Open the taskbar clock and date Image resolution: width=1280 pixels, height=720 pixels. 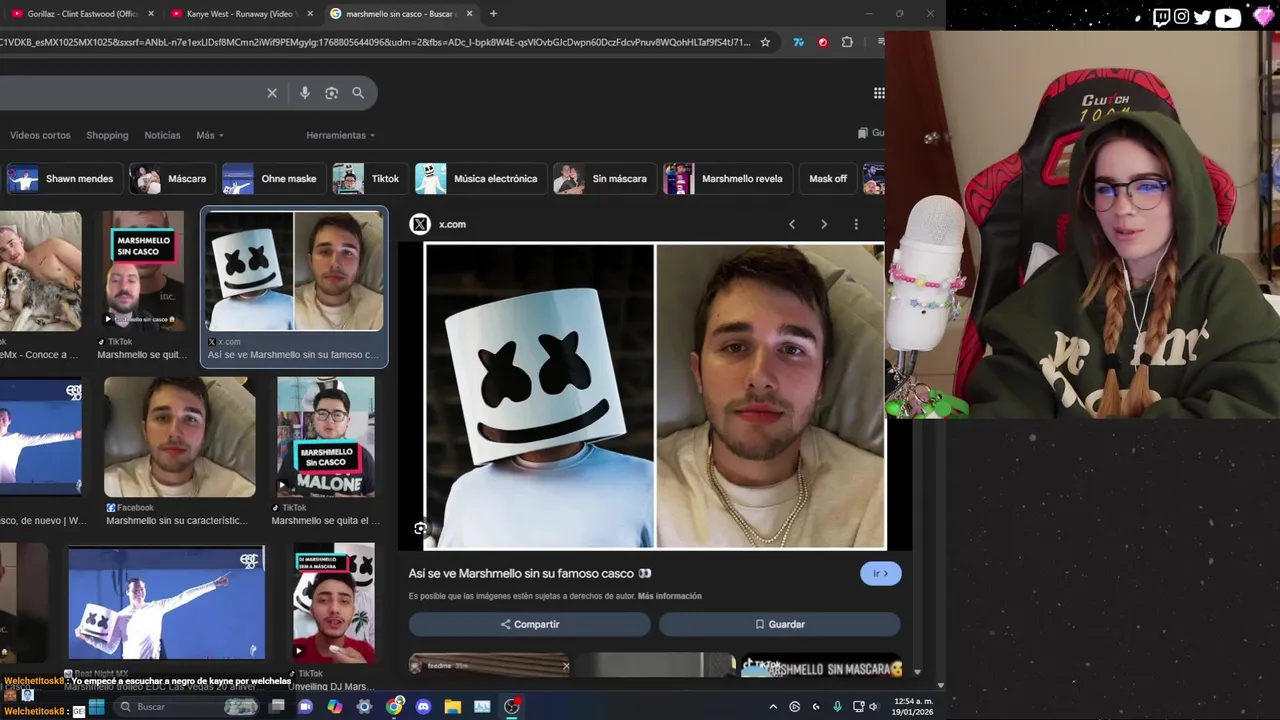click(x=913, y=707)
